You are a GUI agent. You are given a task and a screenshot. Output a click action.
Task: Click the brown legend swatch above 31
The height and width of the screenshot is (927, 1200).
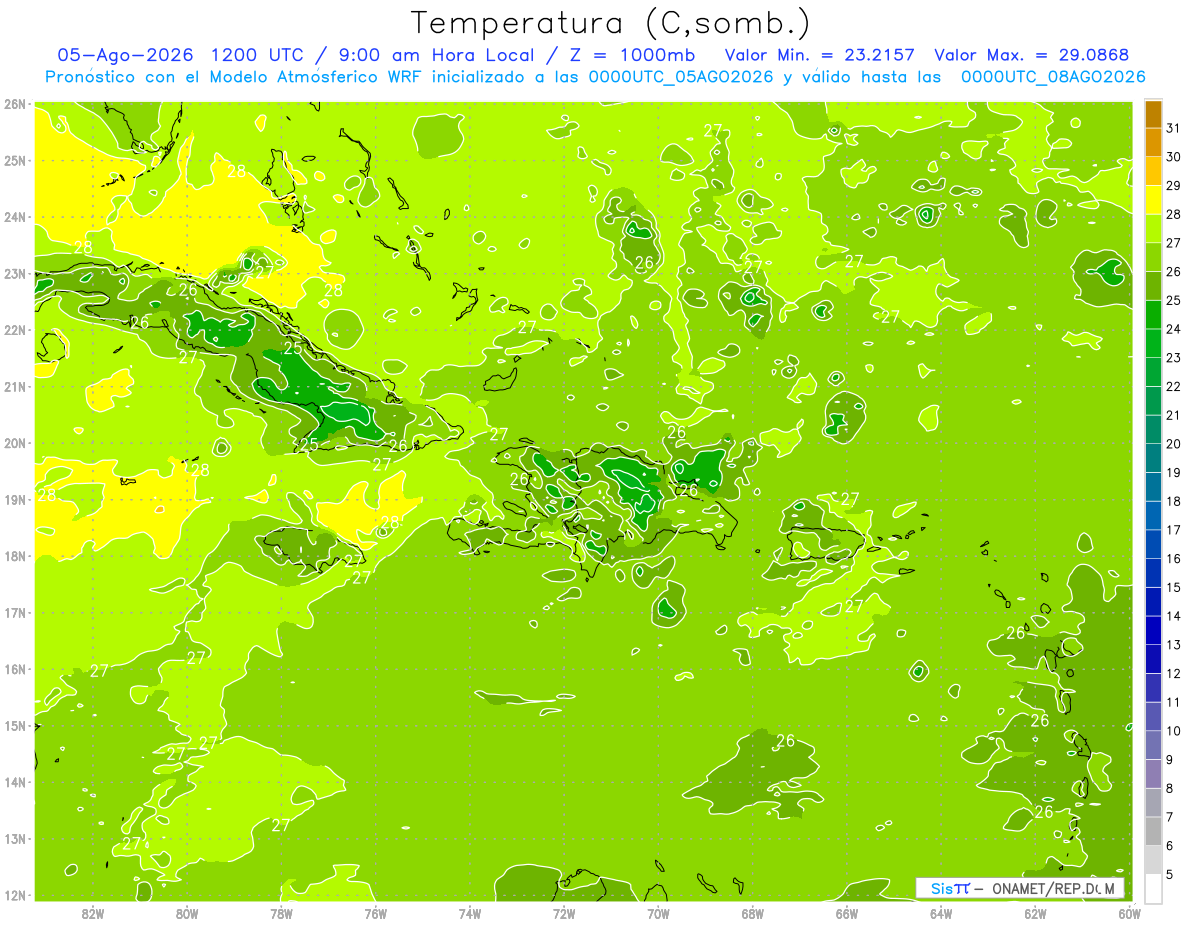(x=1153, y=114)
